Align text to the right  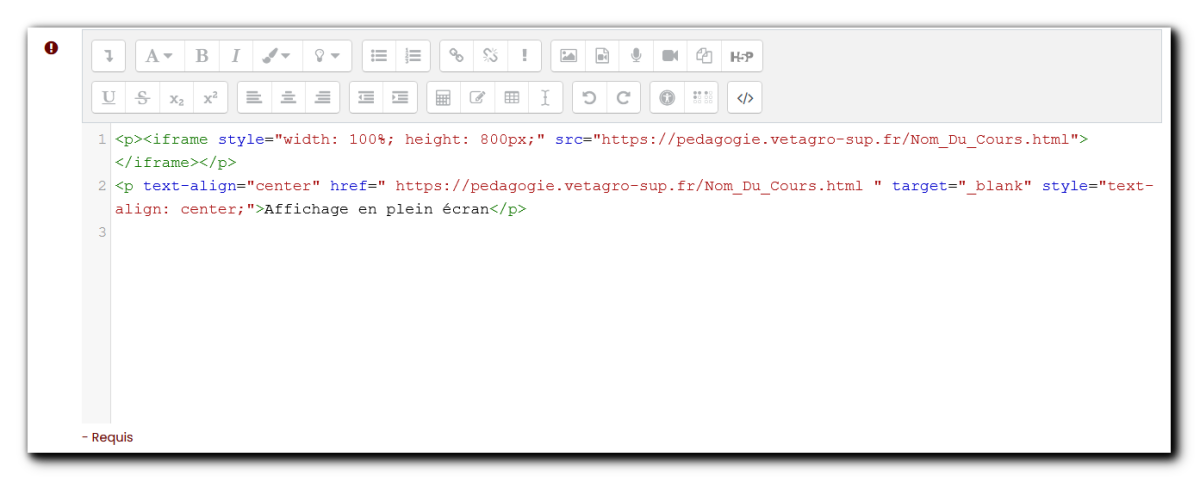click(x=322, y=97)
